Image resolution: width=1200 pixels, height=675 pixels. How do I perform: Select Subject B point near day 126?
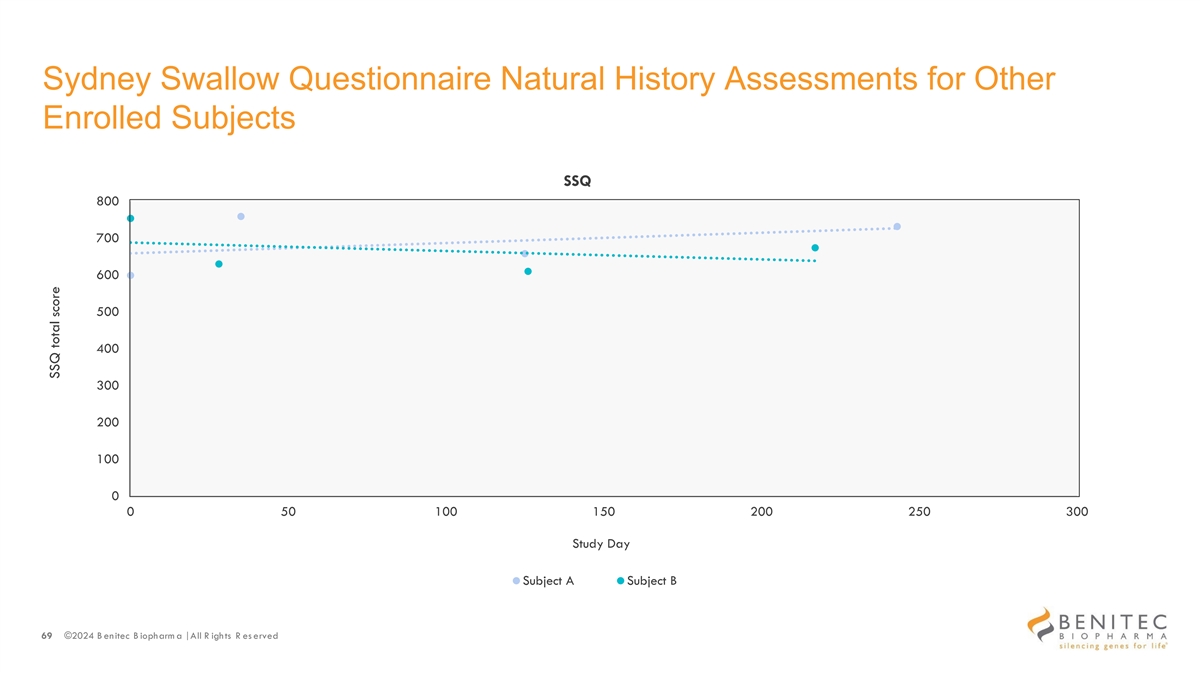528,271
